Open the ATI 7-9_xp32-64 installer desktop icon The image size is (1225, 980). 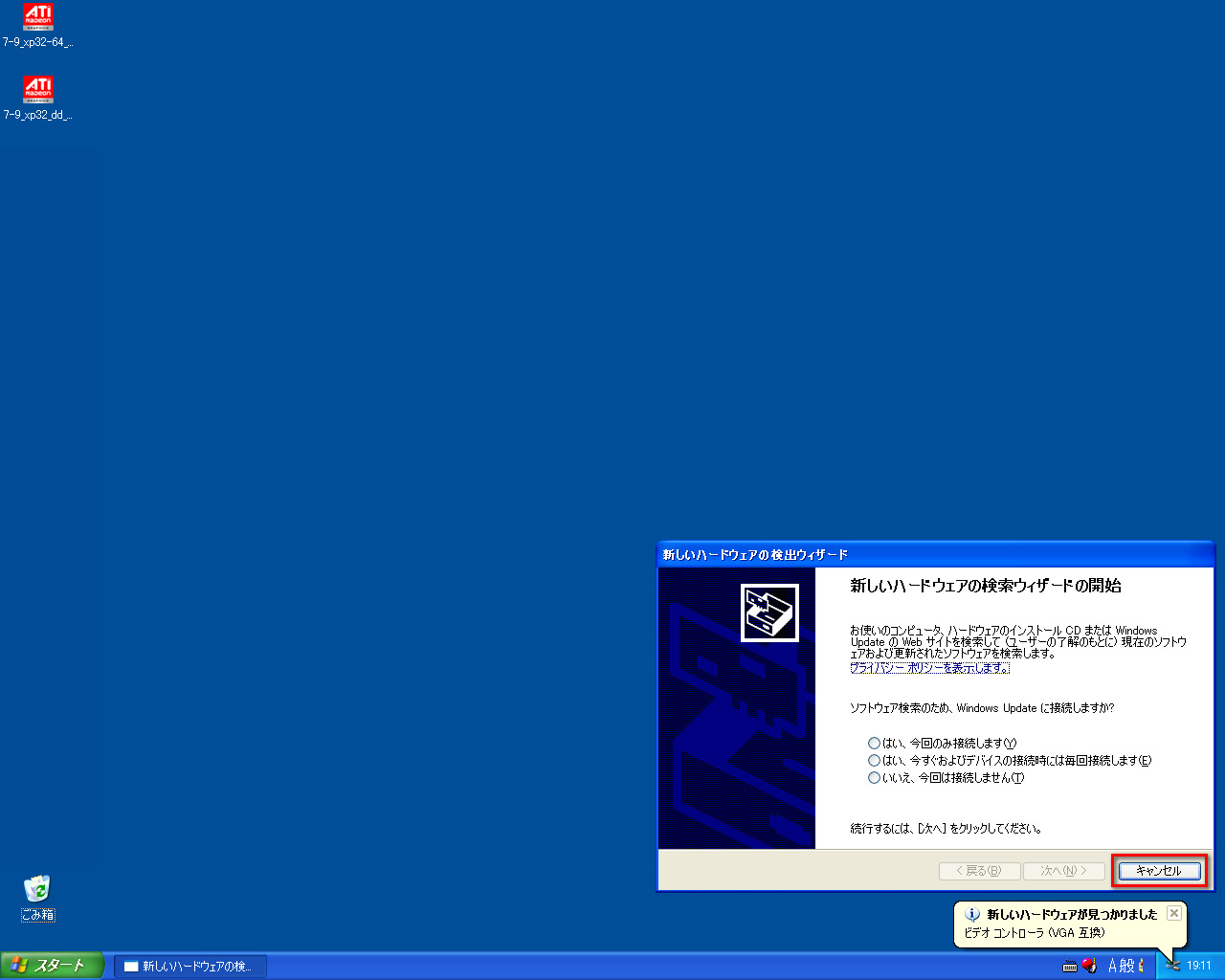point(37,18)
